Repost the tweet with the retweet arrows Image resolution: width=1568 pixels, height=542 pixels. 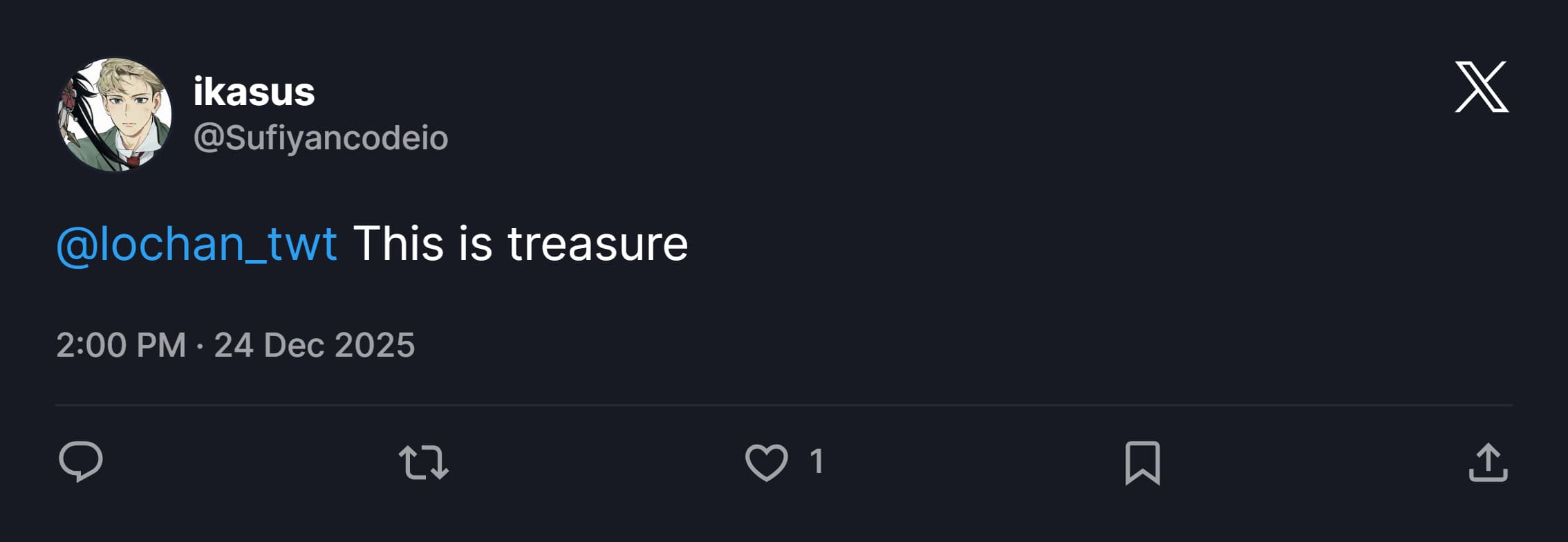pyautogui.click(x=424, y=462)
